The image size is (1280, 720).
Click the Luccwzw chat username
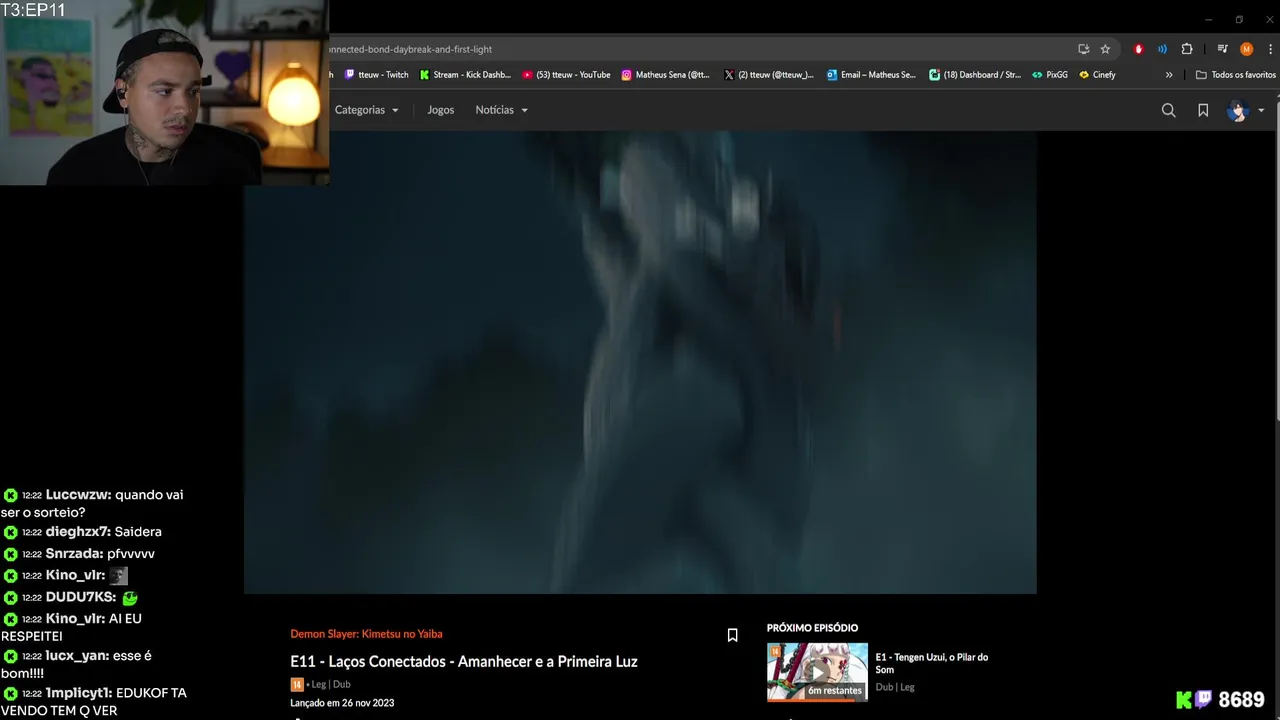pos(78,495)
